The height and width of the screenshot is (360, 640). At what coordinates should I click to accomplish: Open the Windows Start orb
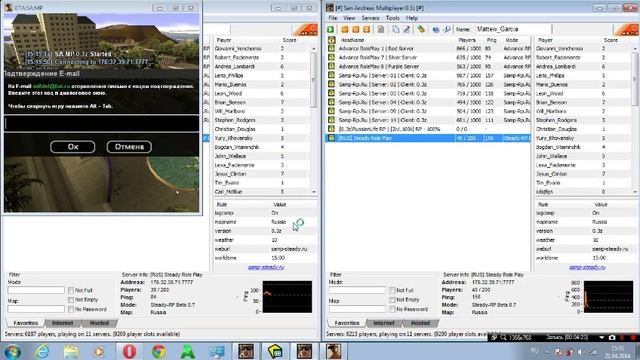(13, 351)
